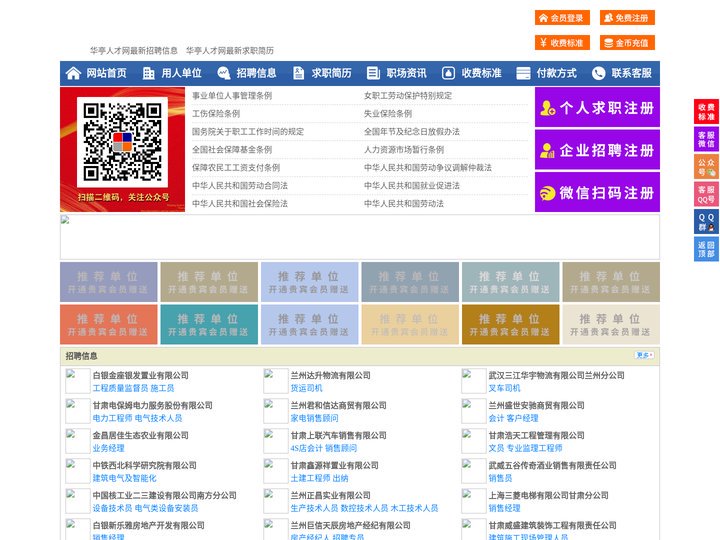Open 甘肃电保姆电力服务股份有限公司 link
The image size is (720, 540).
point(152,405)
